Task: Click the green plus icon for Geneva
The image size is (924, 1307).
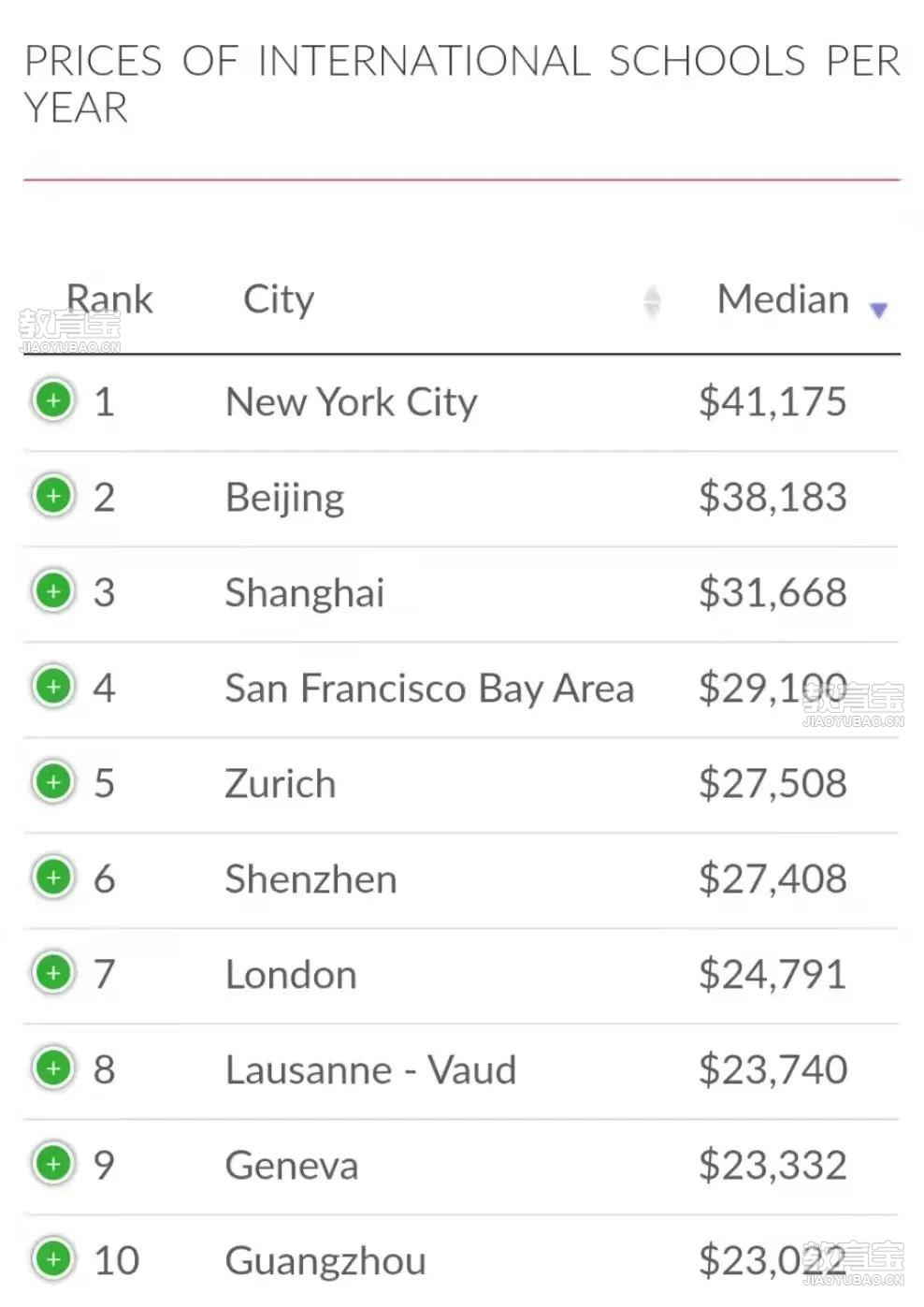Action: coord(53,1164)
